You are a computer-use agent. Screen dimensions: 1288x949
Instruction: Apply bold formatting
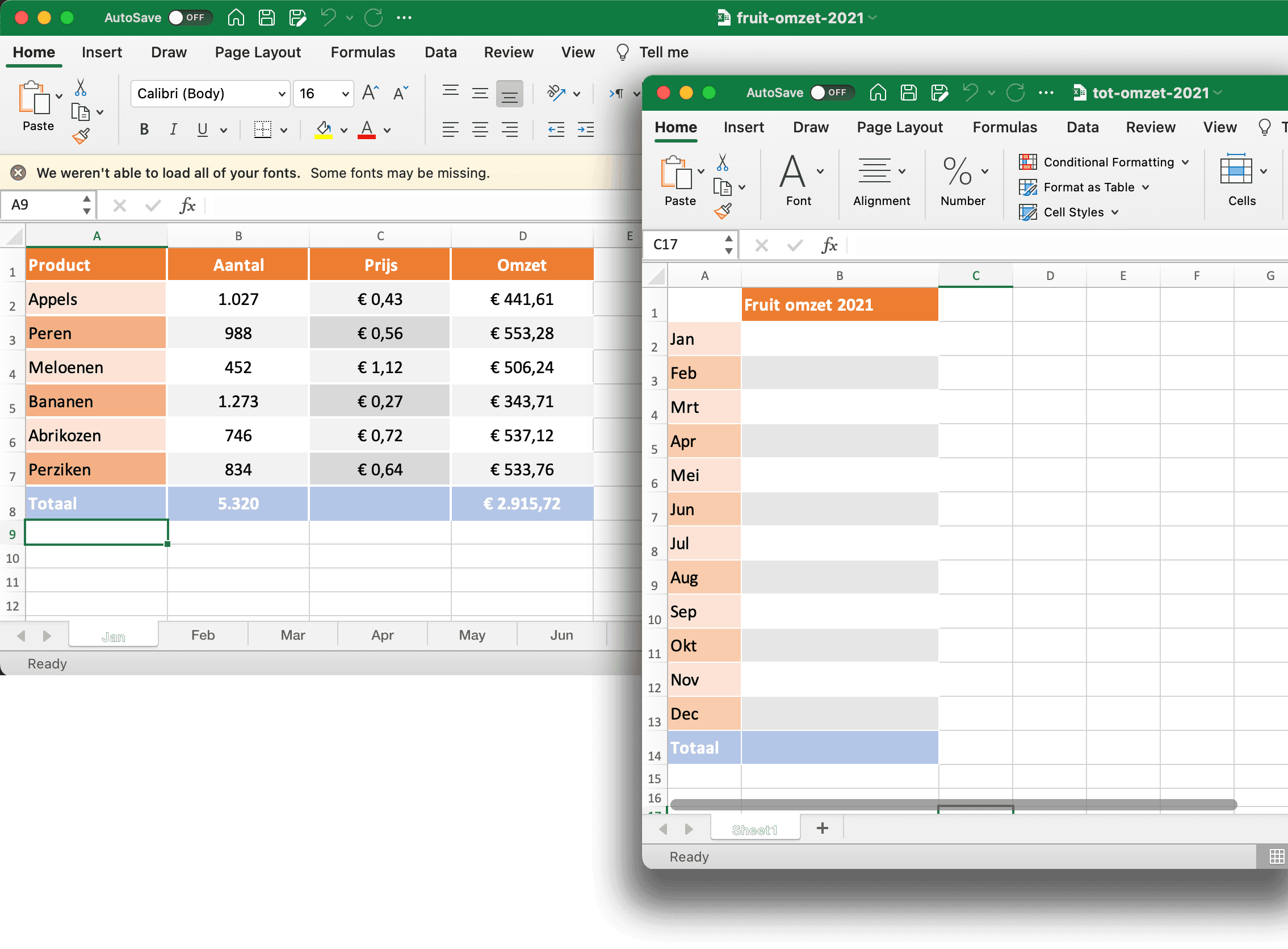point(144,129)
